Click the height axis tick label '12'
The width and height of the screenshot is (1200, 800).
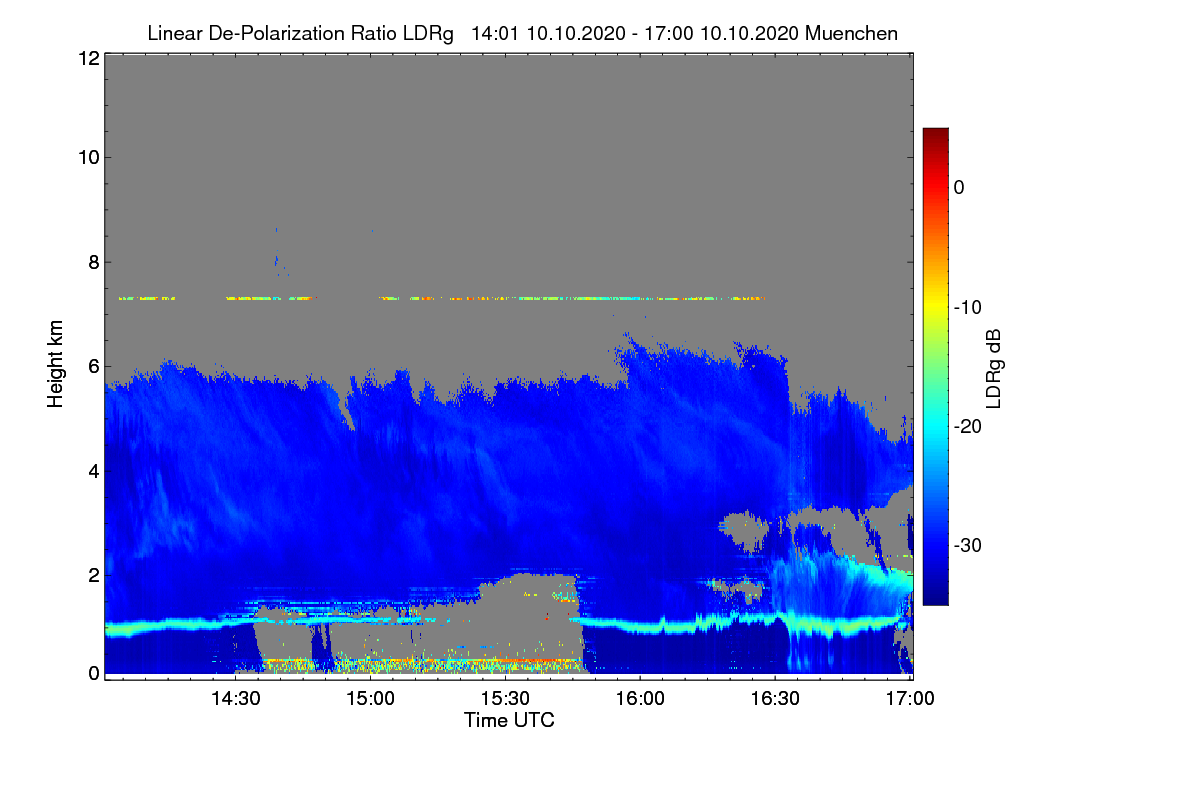coord(87,58)
